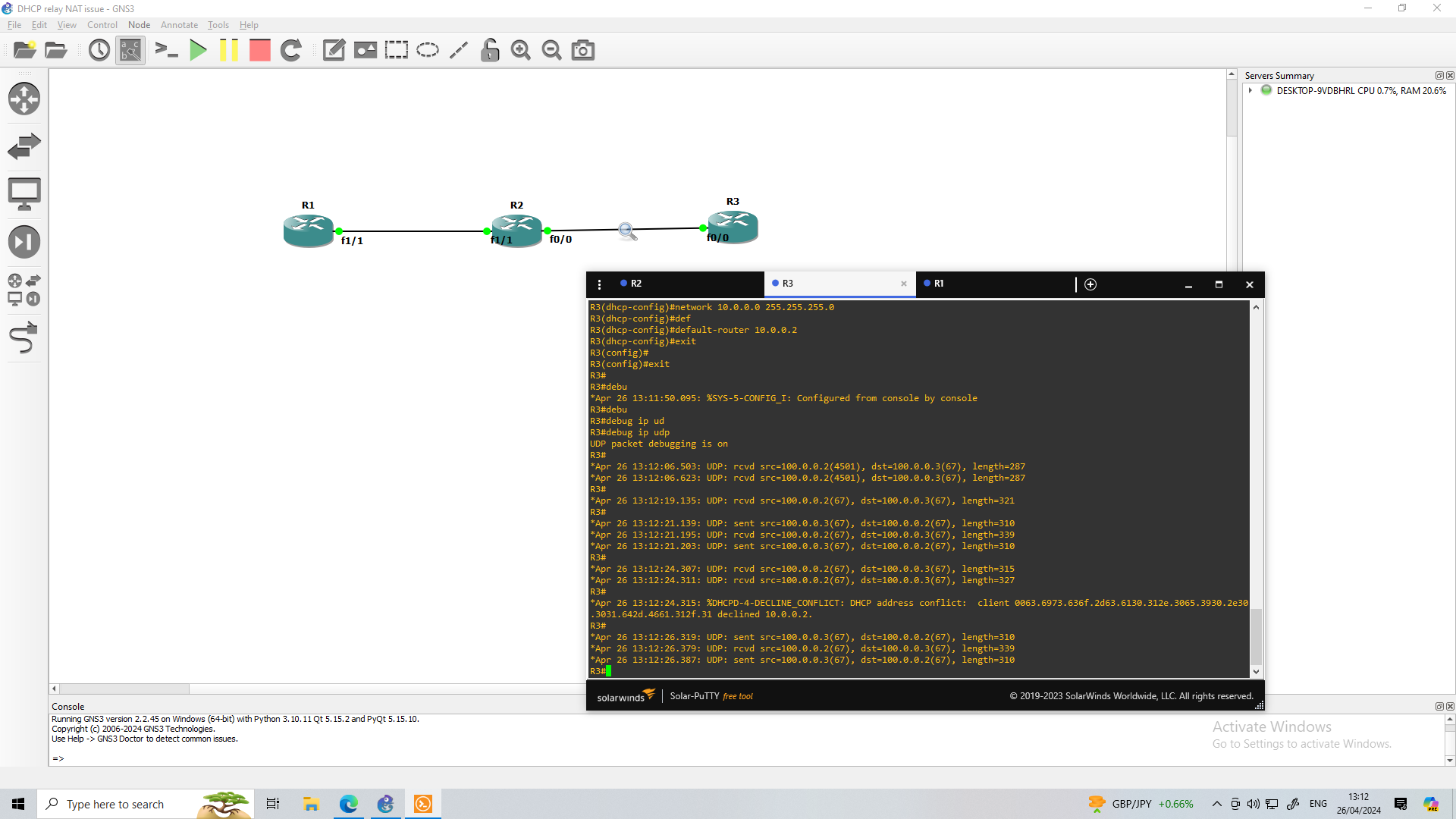Expand DESKTOP-9VDBHRL server entry

[1250, 90]
